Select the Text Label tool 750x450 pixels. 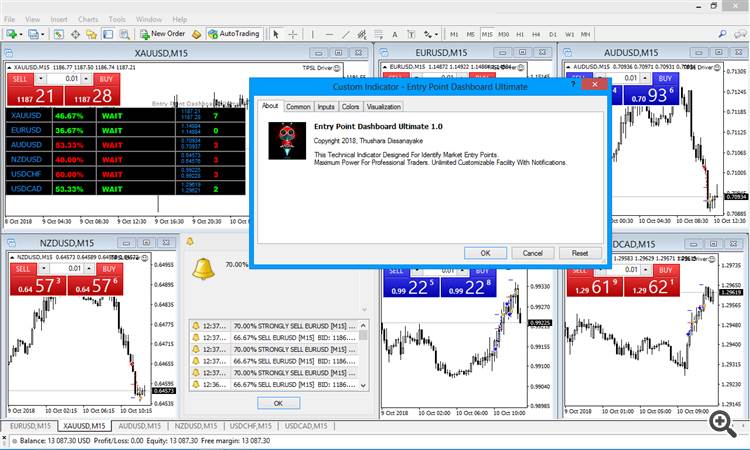coord(411,34)
